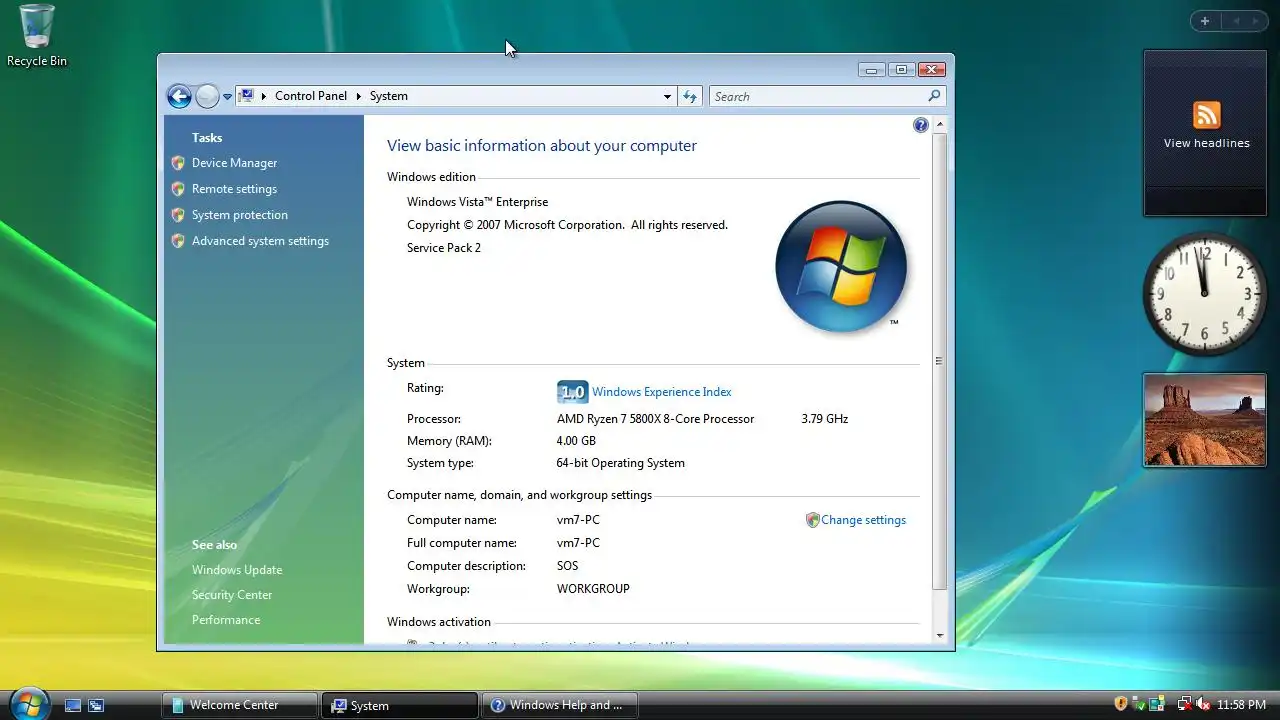Viewport: 1280px width, 720px height.
Task: Open the Windows Experience Index link
Action: pyautogui.click(x=661, y=392)
